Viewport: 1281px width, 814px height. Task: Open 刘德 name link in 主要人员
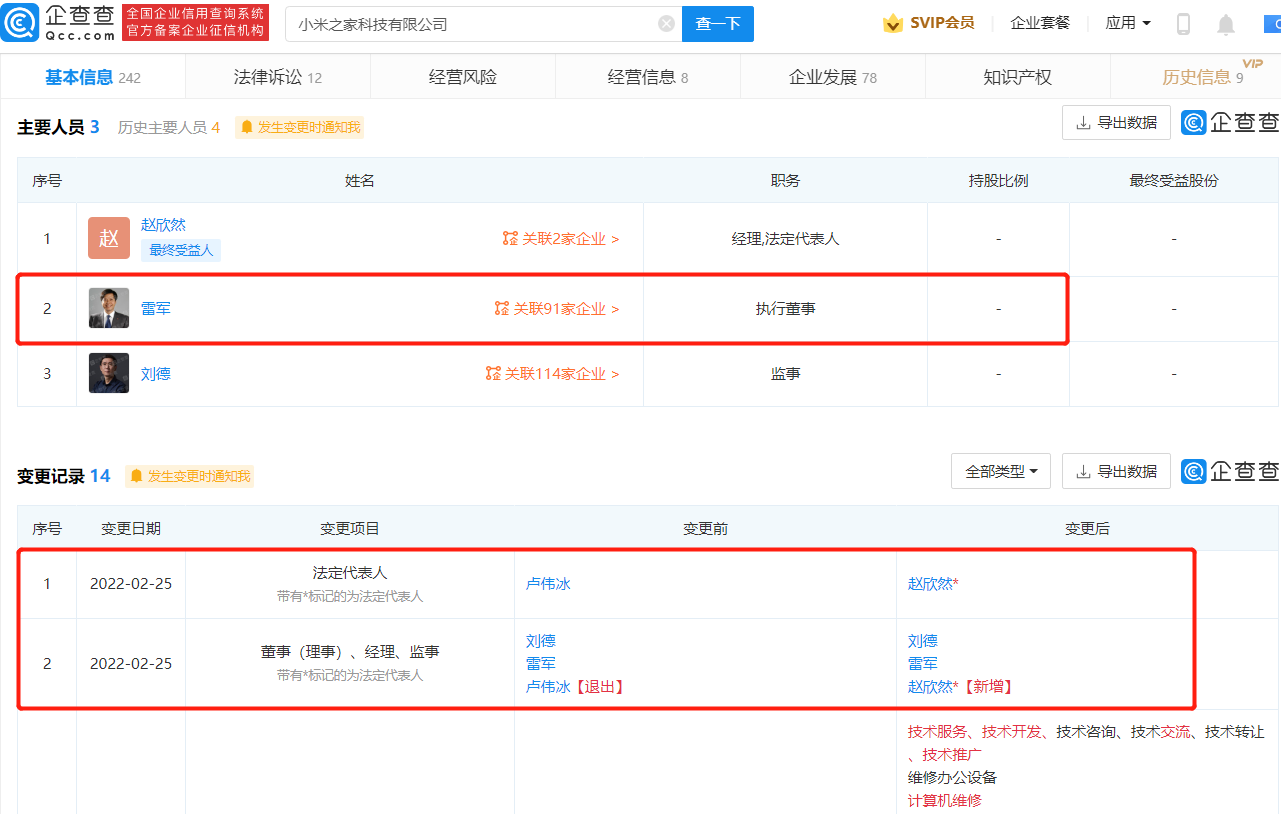pyautogui.click(x=156, y=374)
